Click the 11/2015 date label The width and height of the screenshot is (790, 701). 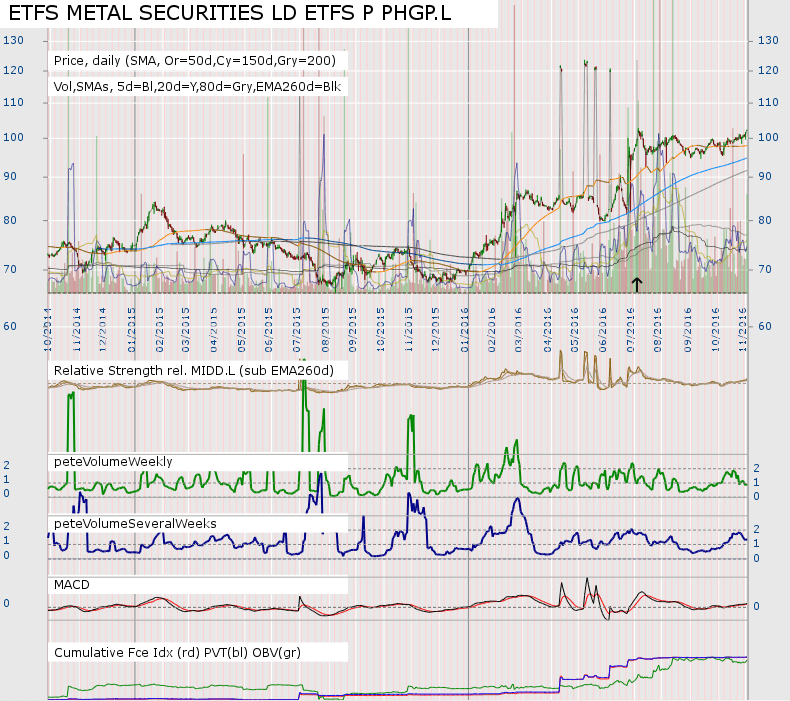pos(409,330)
